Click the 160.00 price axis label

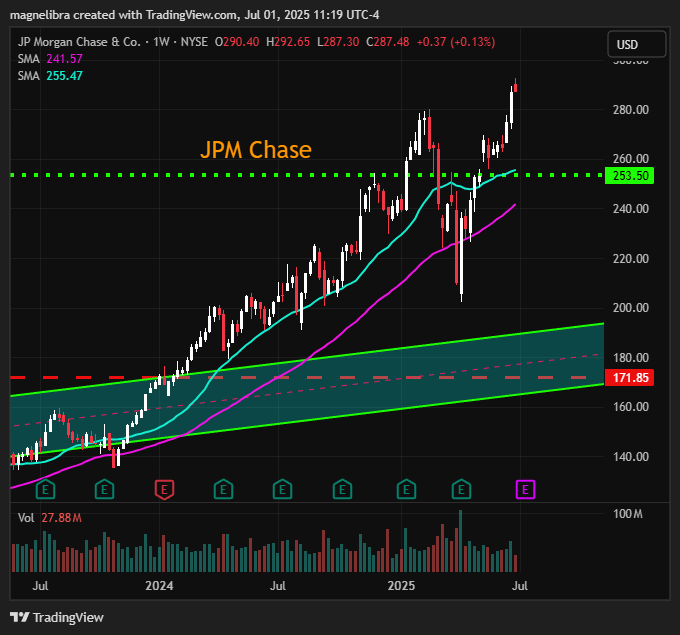pyautogui.click(x=631, y=407)
